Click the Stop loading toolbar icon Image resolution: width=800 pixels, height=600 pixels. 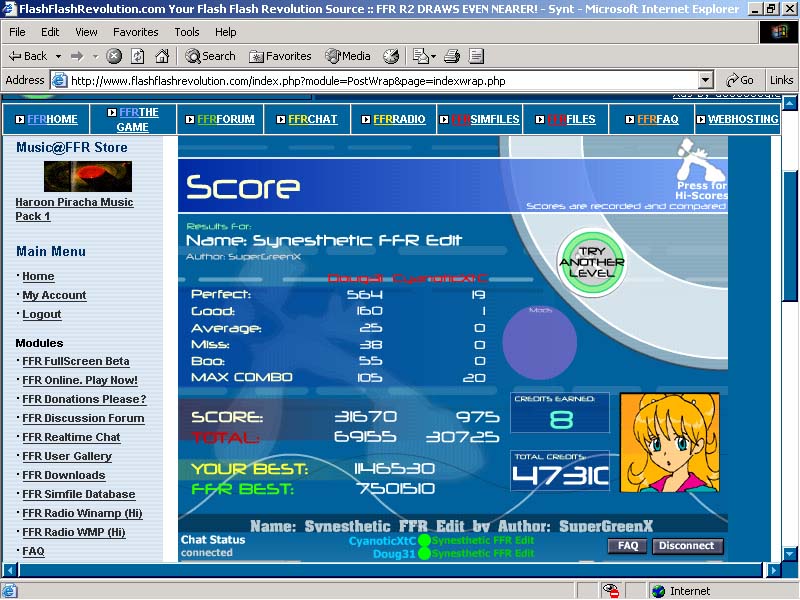114,56
